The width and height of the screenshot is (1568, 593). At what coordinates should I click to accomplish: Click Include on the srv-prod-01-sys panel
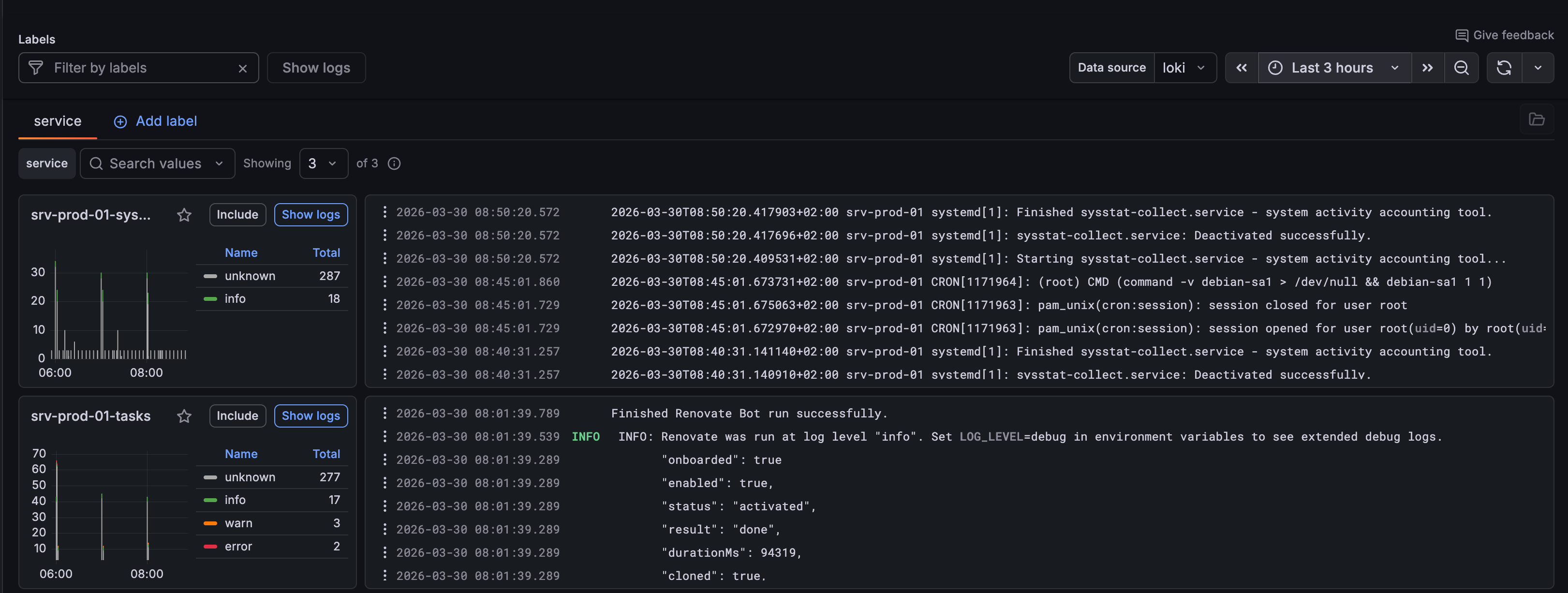click(237, 214)
